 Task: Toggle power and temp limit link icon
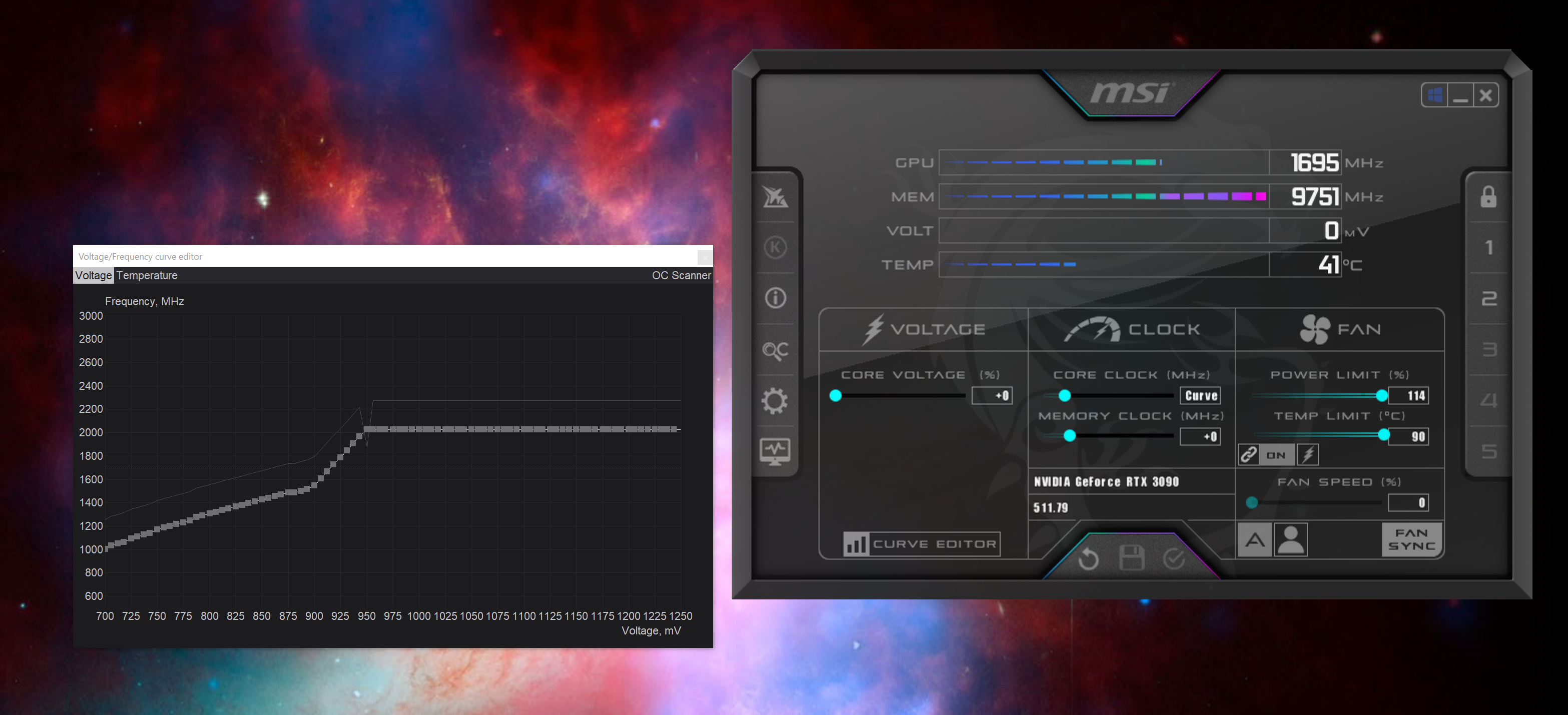1248,454
